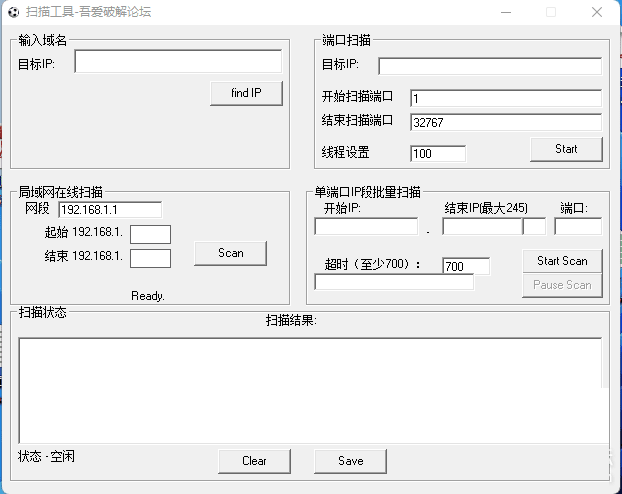Viewport: 622px width, 494px height.
Task: Click the 线程设置 field containing 100
Action: [x=438, y=154]
